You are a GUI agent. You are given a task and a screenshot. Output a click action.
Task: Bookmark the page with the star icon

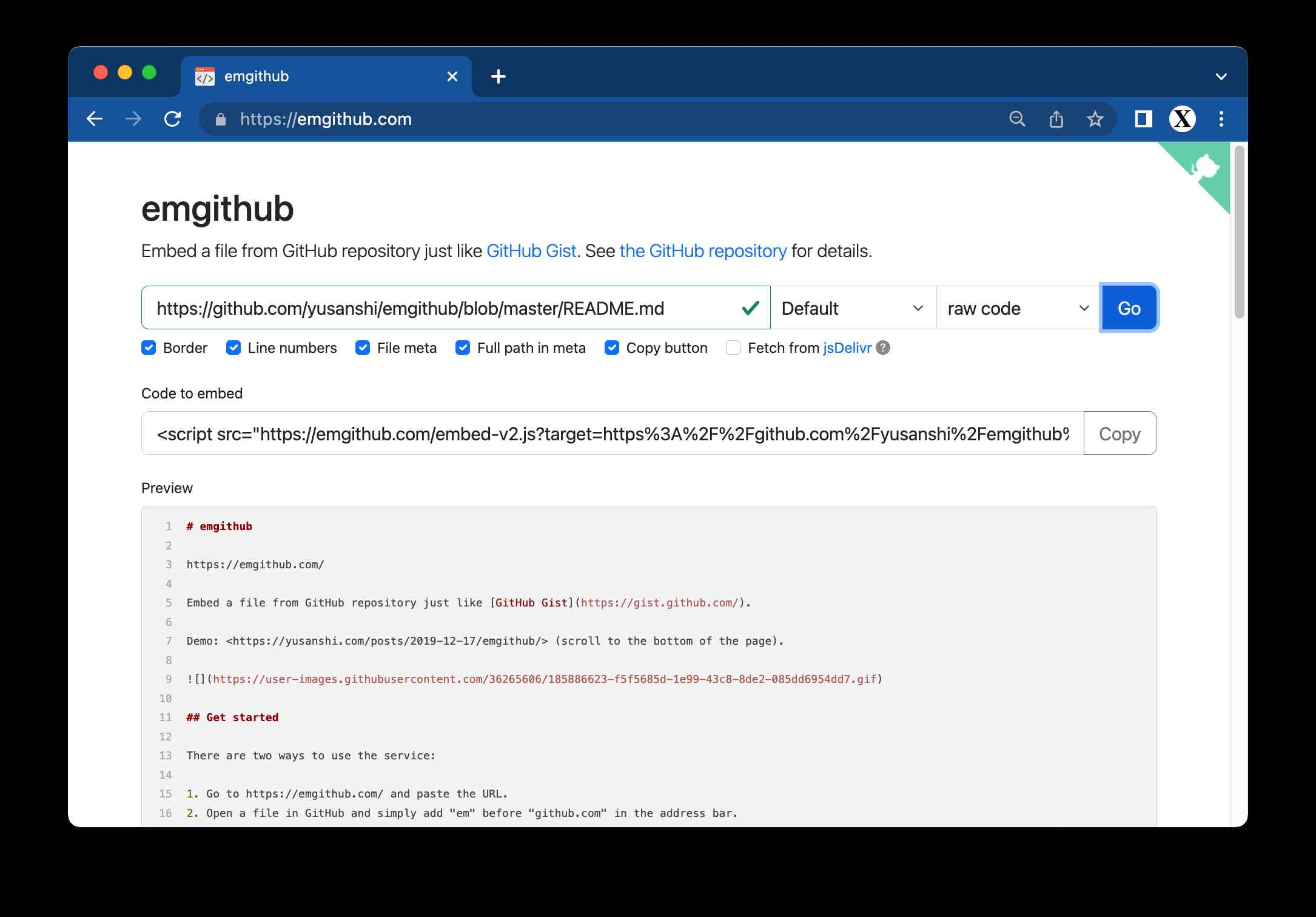[1095, 119]
